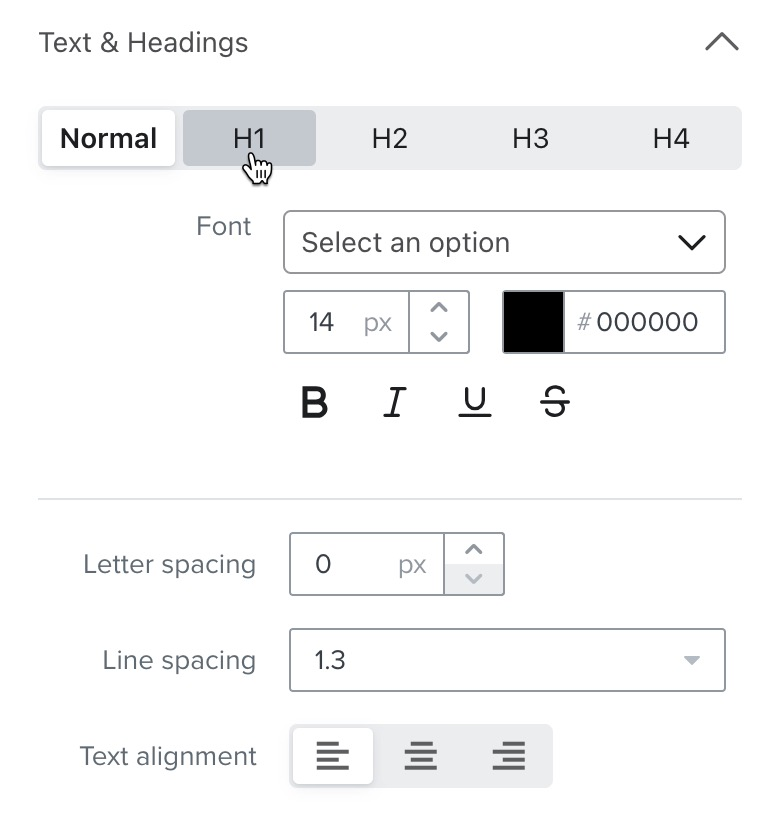776x818 pixels.
Task: Apply Italic formatting
Action: pyautogui.click(x=394, y=402)
